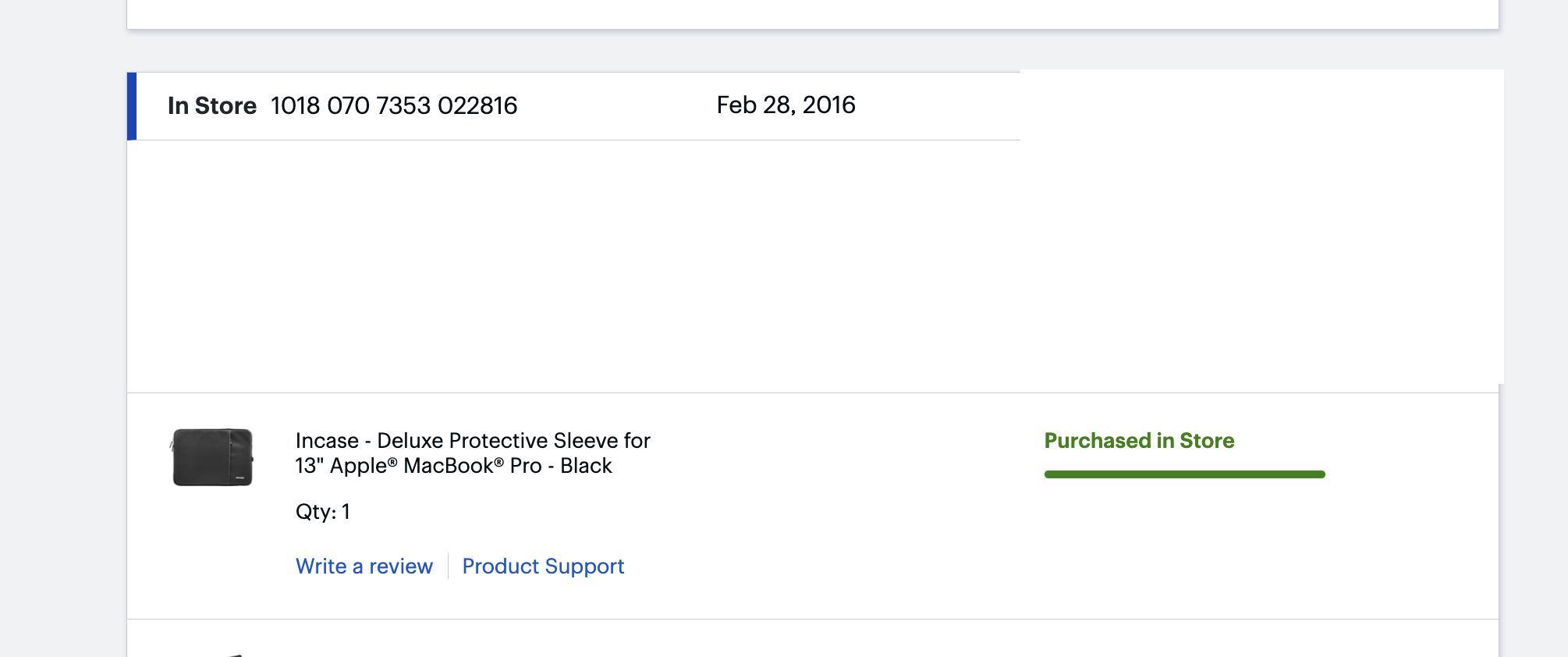The height and width of the screenshot is (657, 1568).
Task: Click the Feb 28, 2016 purchase date
Action: (786, 105)
